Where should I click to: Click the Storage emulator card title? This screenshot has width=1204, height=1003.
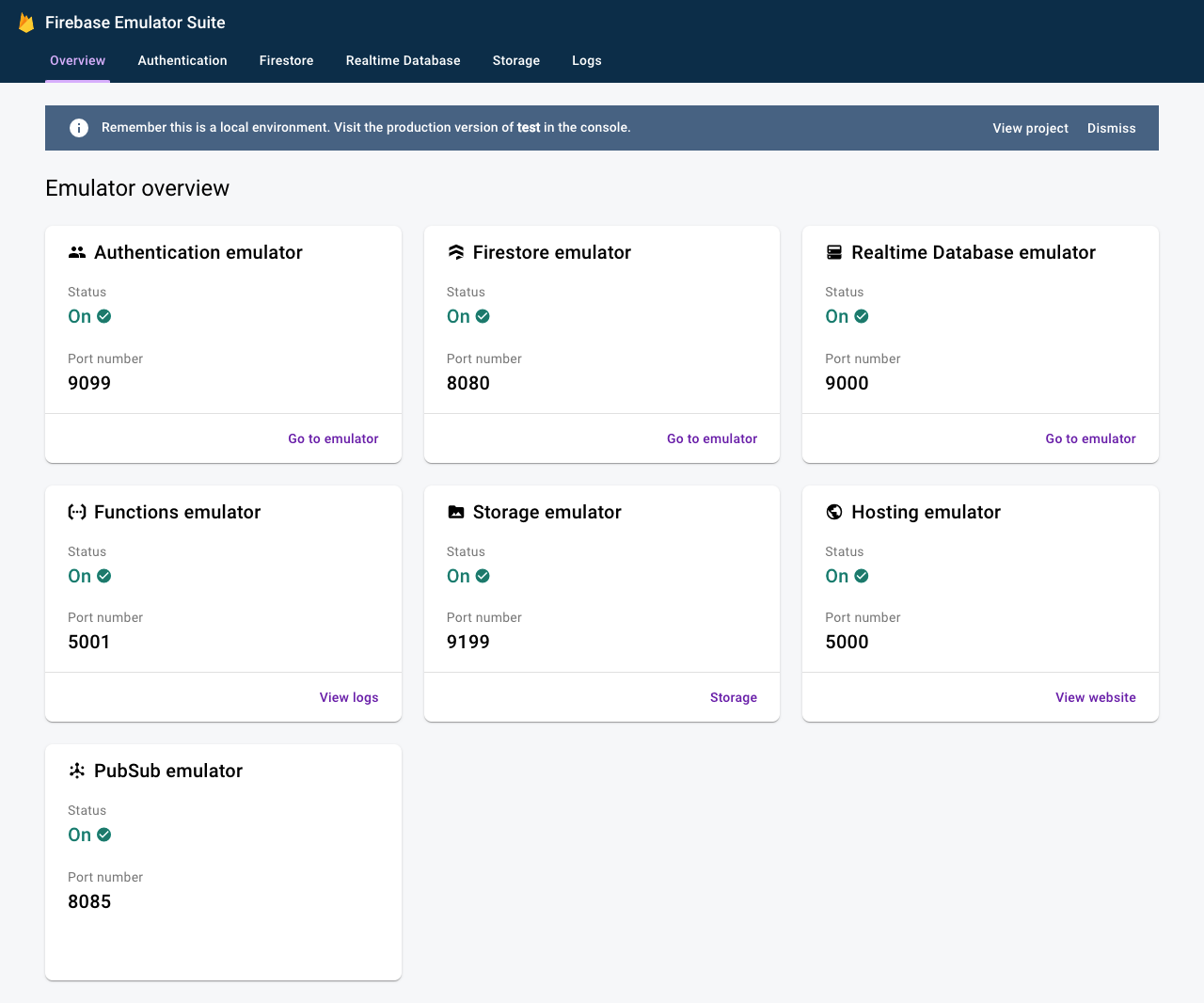coord(547,512)
